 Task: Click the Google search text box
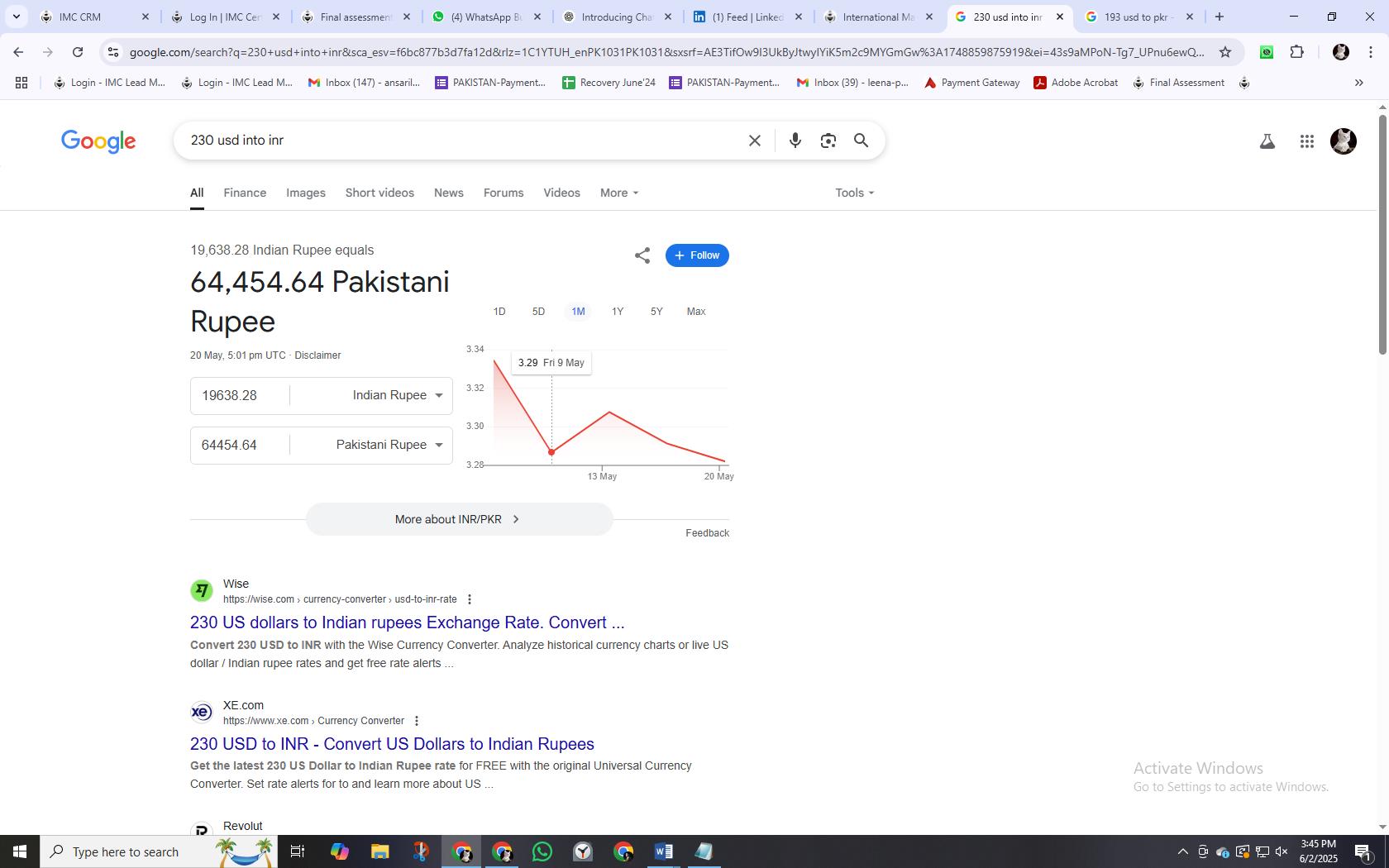coord(463,141)
